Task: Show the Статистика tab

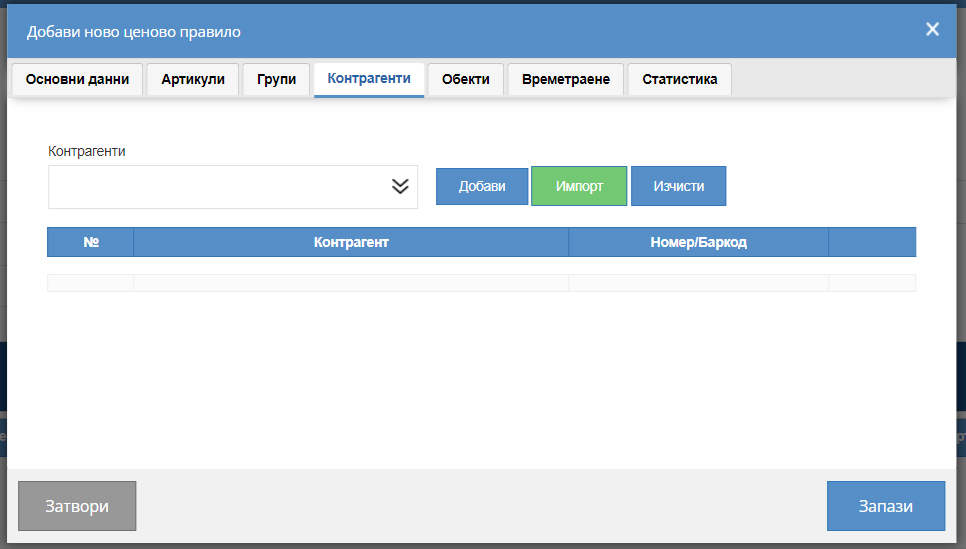Action: click(x=680, y=79)
